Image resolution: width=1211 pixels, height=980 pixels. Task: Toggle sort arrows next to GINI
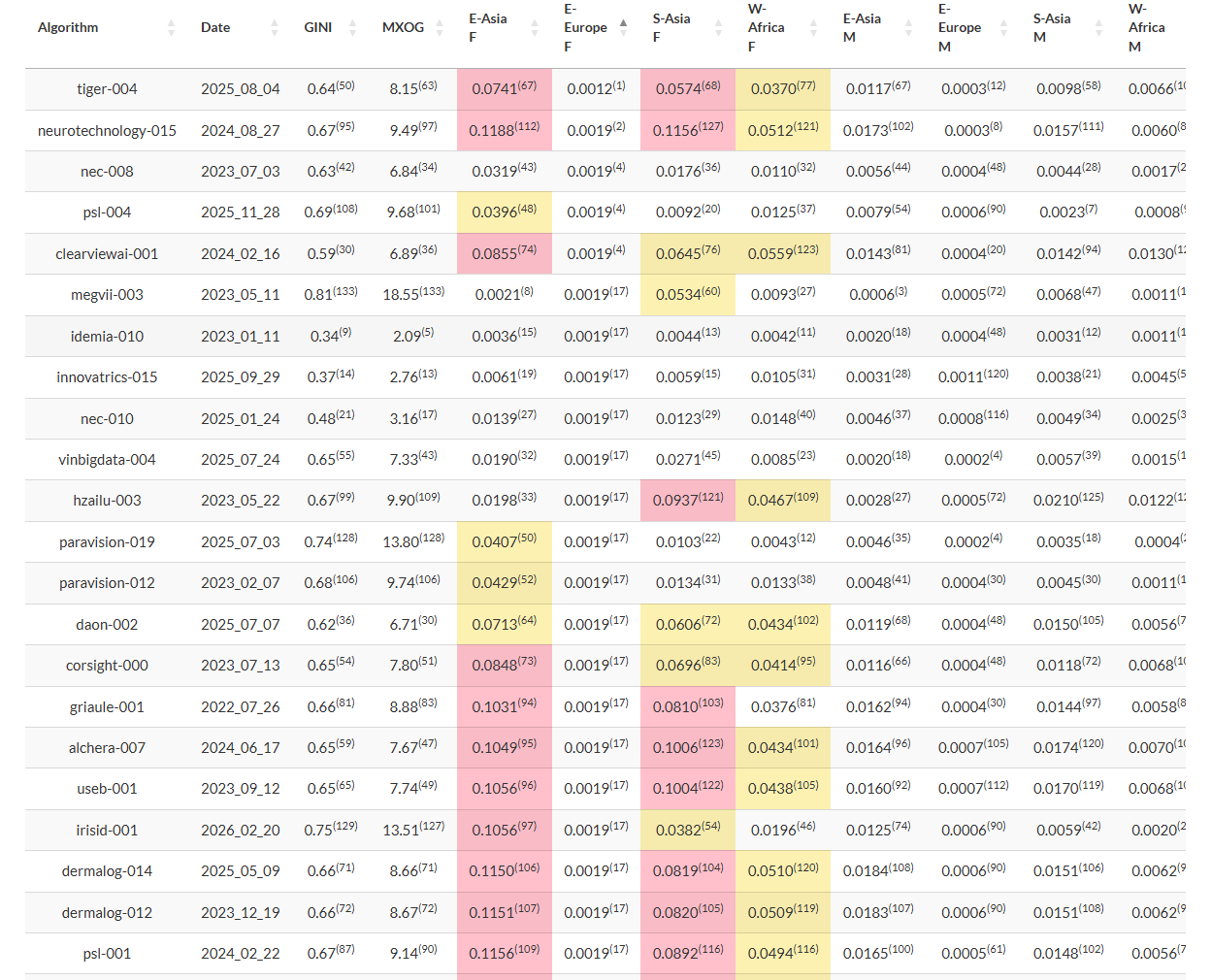click(x=352, y=28)
